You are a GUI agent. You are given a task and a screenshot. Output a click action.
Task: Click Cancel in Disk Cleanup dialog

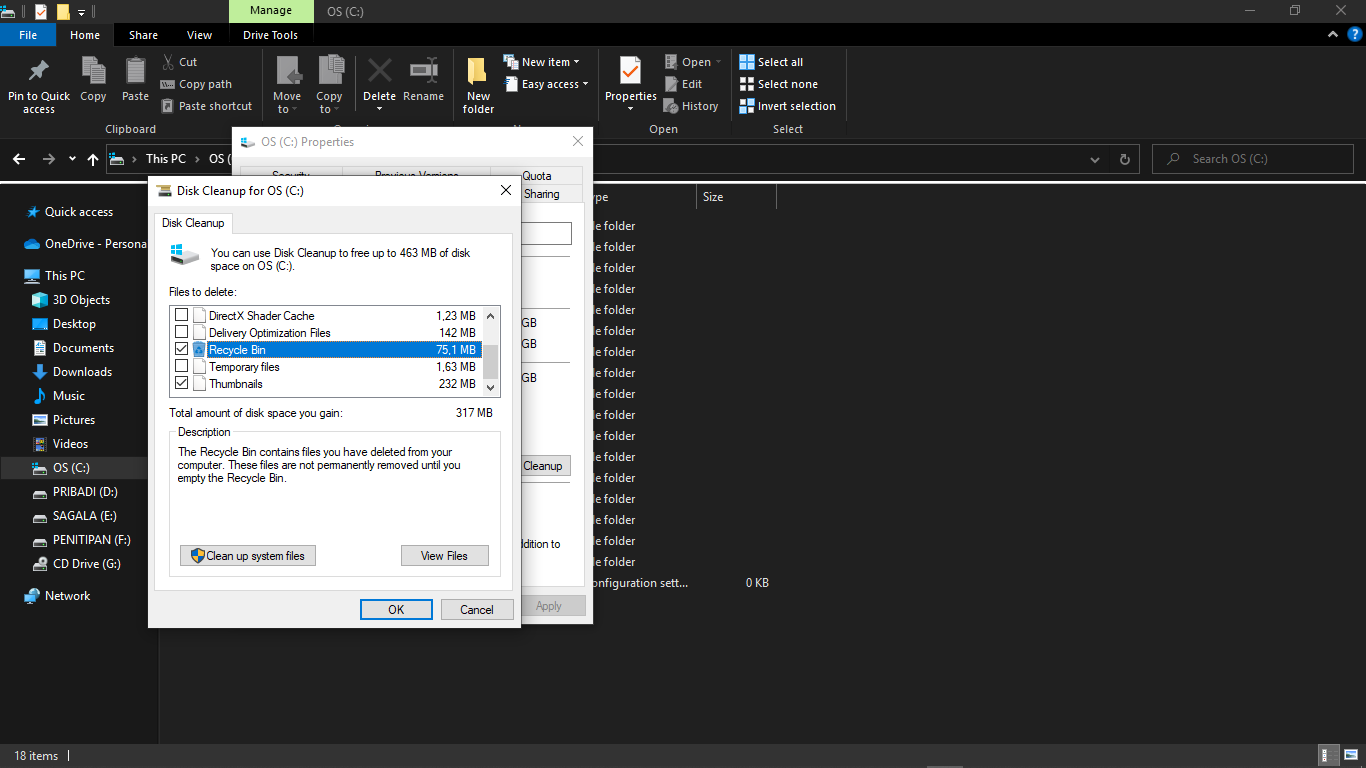pyautogui.click(x=477, y=610)
